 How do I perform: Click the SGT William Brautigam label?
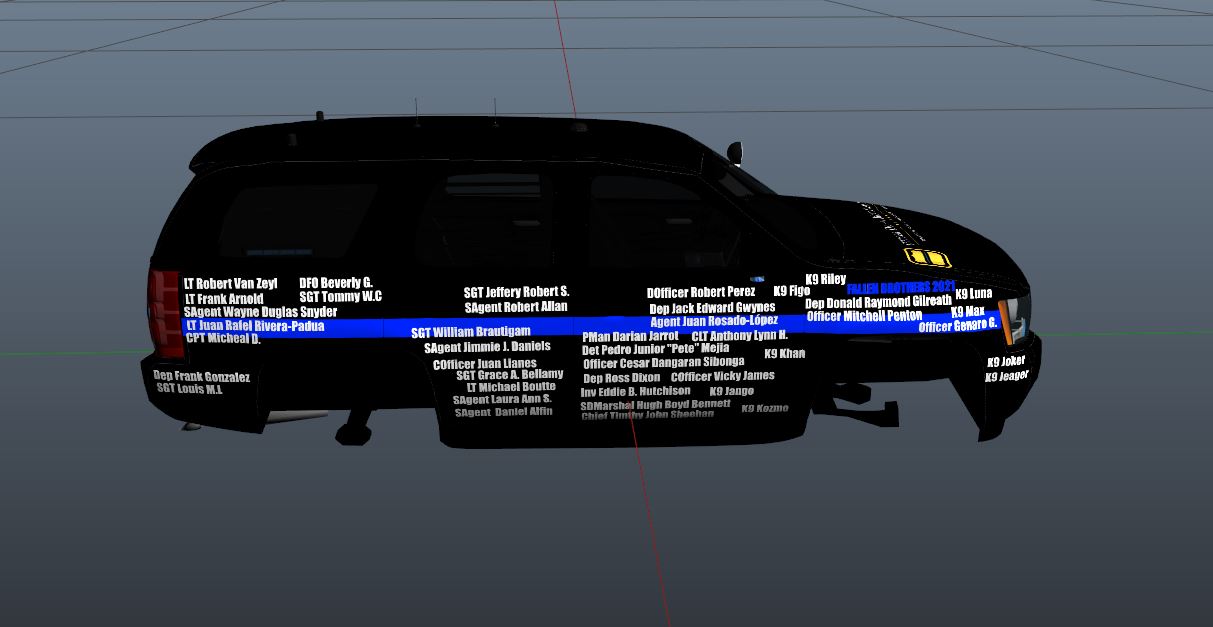(x=470, y=332)
